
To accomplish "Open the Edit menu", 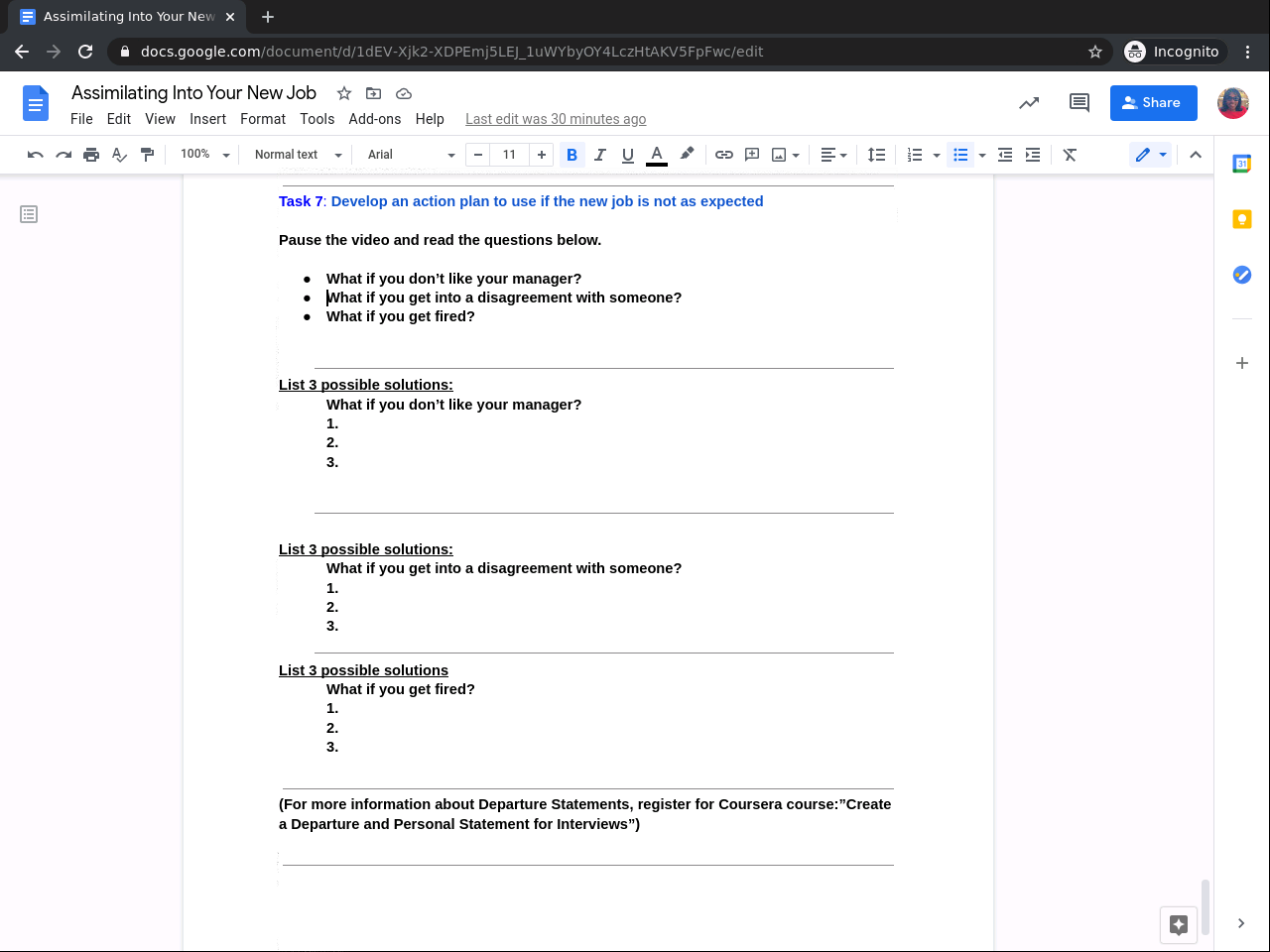I will [119, 119].
